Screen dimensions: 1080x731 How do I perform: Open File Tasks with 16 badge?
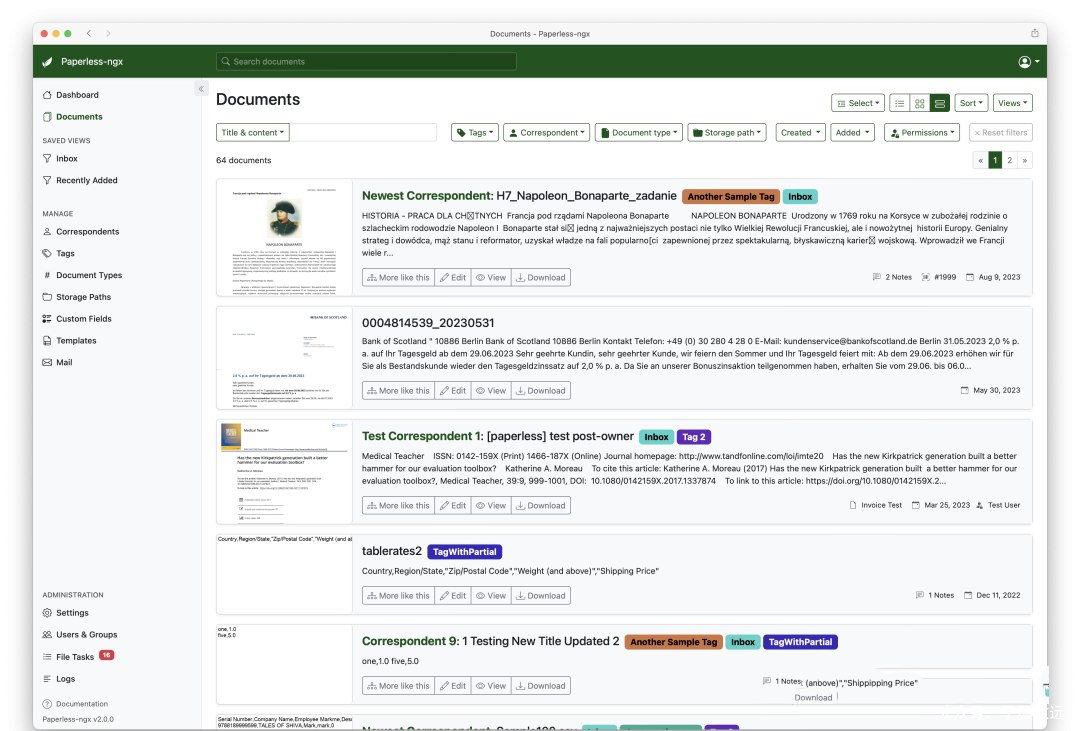coord(78,657)
